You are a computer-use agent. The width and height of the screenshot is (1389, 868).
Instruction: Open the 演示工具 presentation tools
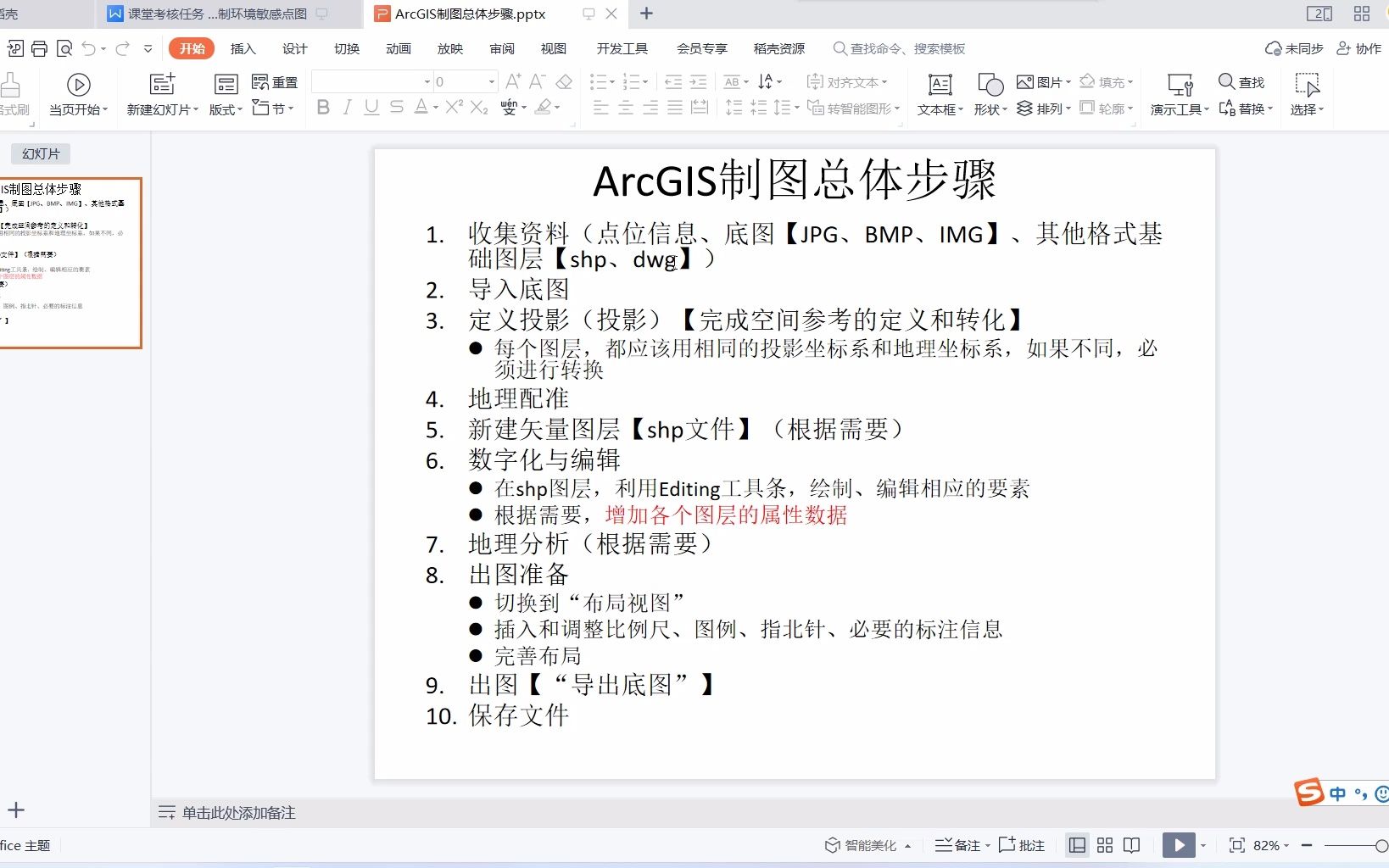pyautogui.click(x=1180, y=95)
